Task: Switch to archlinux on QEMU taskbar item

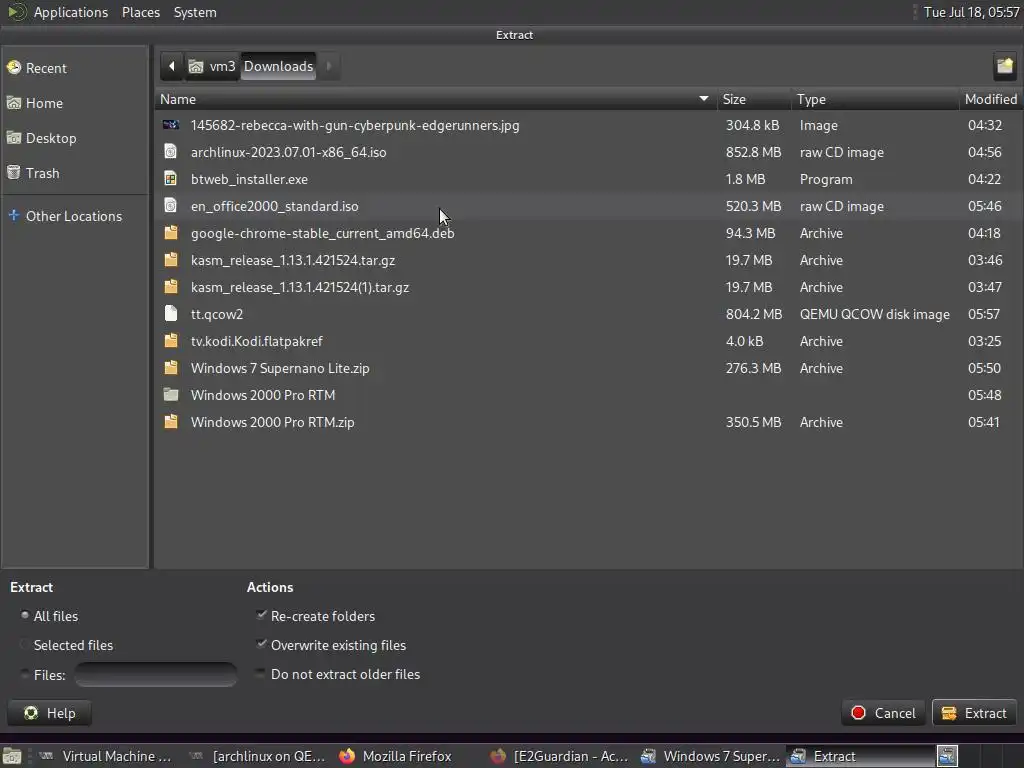Action: click(x=257, y=756)
